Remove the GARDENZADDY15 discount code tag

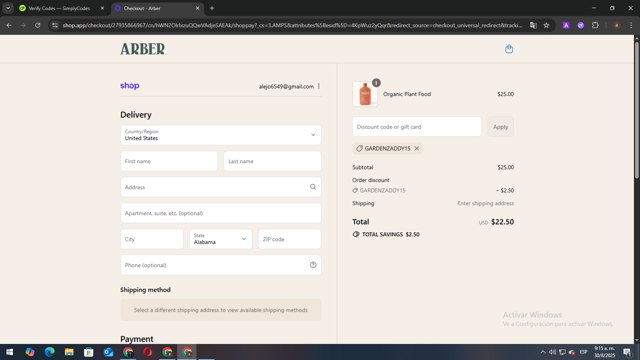[x=417, y=149]
